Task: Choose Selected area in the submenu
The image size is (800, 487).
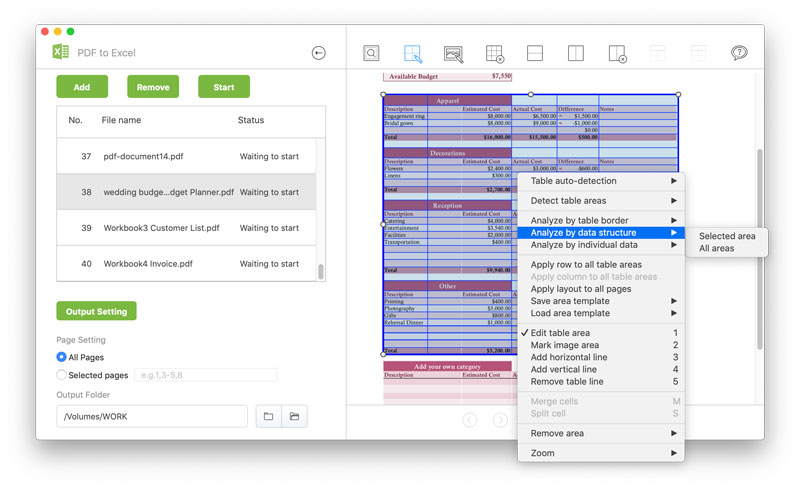Action: [727, 236]
